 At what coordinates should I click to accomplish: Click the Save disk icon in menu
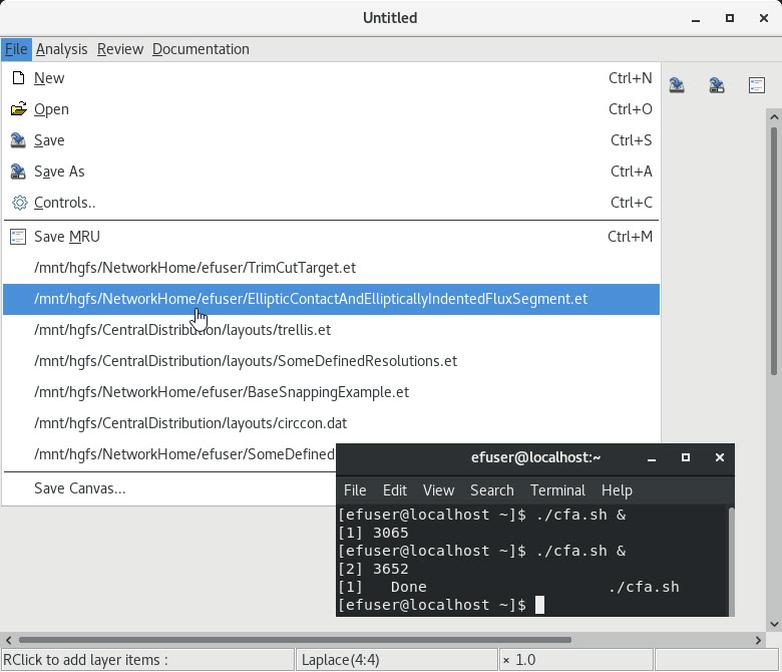(18, 140)
